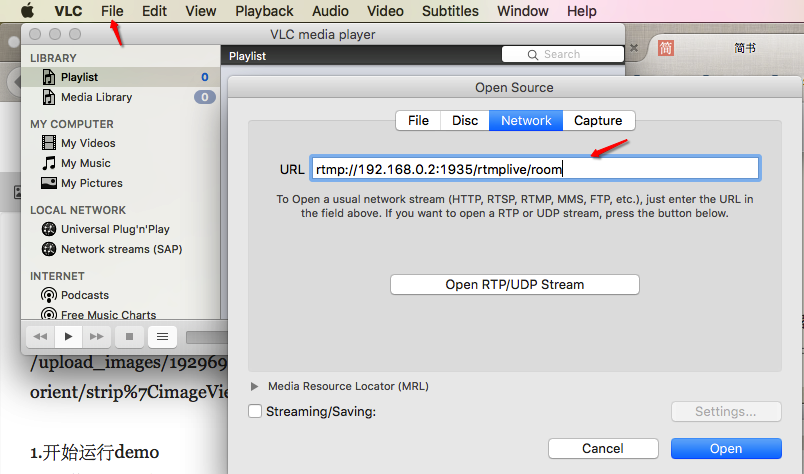Click the search magnifier icon

tap(533, 54)
